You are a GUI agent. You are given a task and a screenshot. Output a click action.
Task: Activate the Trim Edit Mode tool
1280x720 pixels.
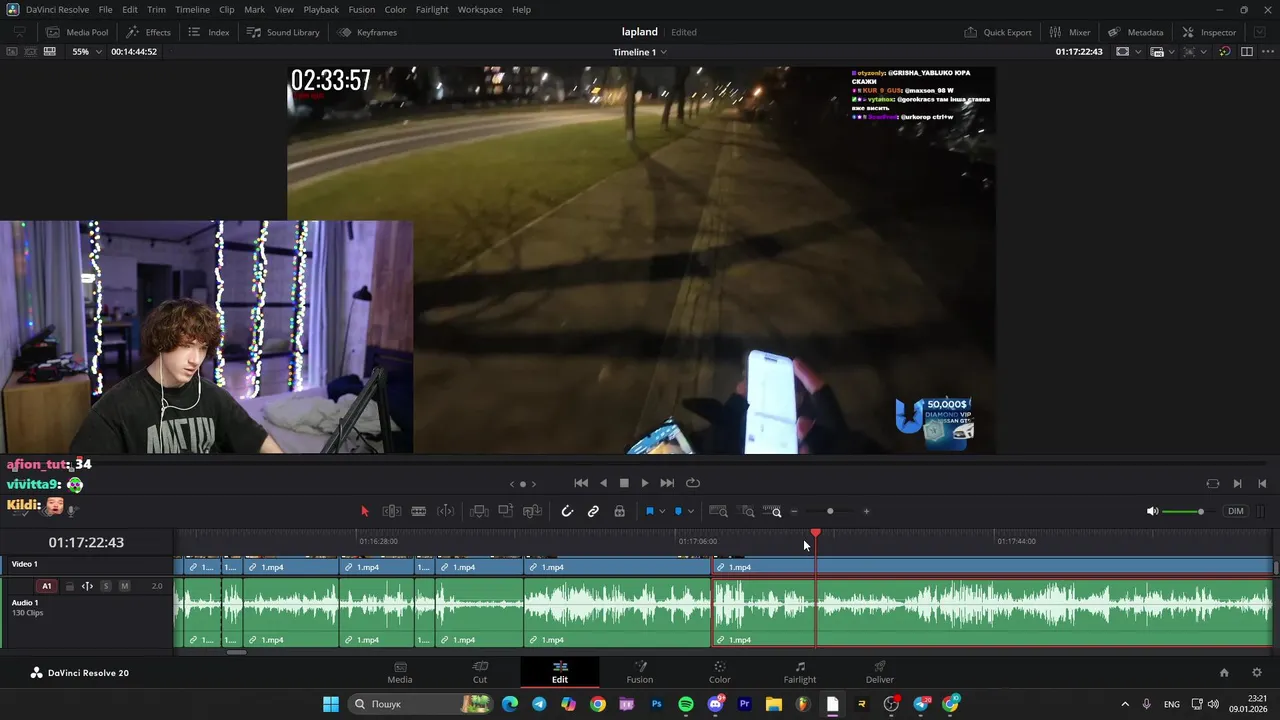point(392,511)
